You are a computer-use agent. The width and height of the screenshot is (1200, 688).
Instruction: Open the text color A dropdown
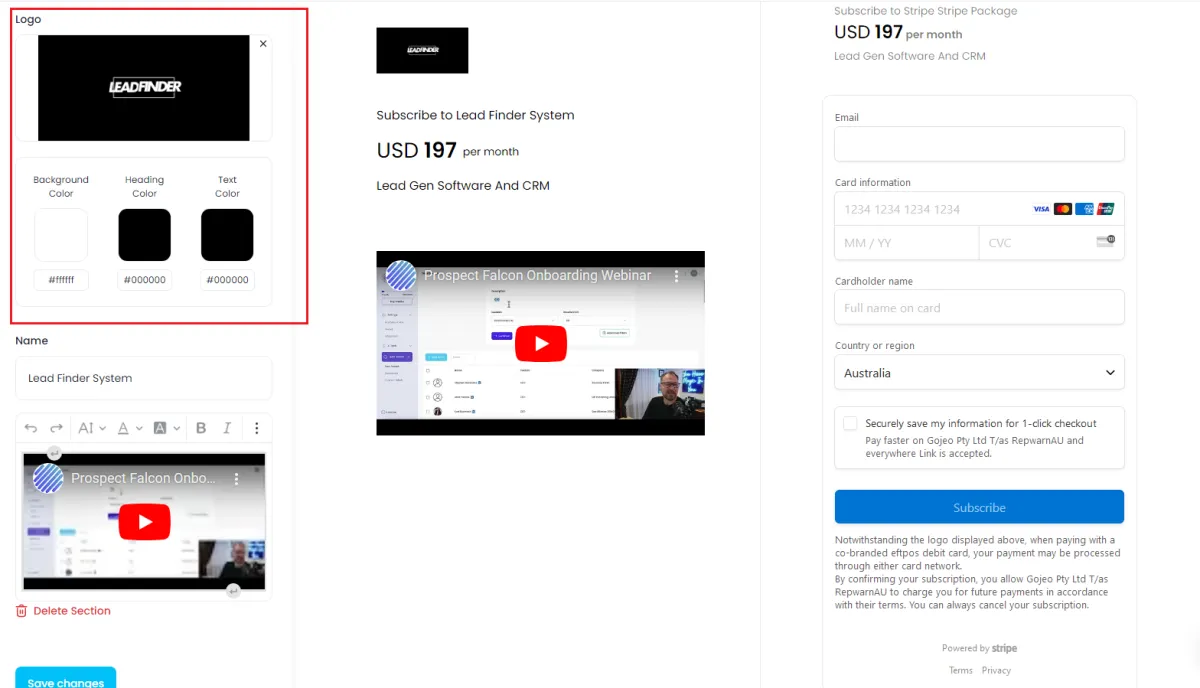pos(130,428)
